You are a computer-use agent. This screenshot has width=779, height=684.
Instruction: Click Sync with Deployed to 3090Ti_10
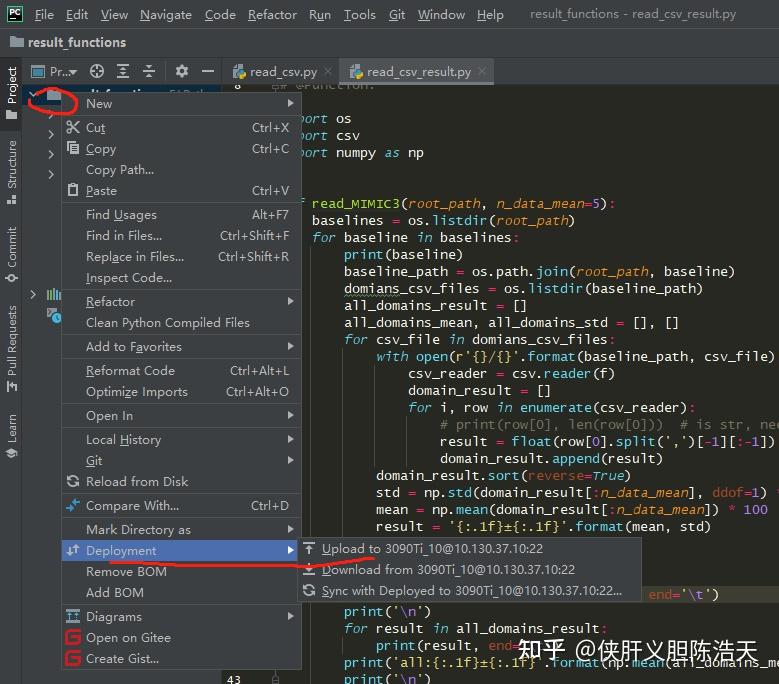click(x=469, y=590)
